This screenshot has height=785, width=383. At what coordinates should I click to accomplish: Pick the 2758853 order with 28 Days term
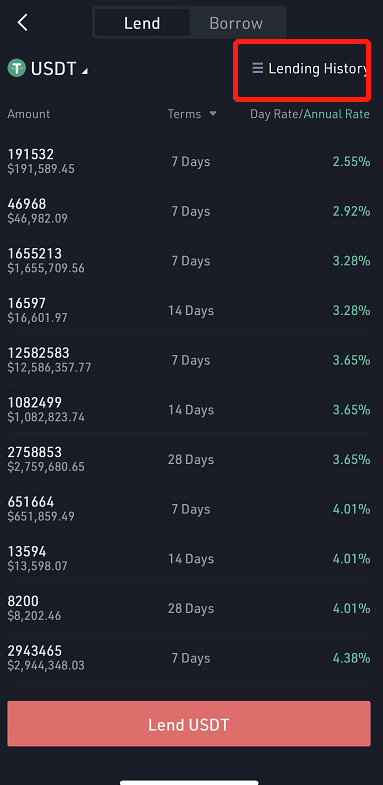[x=189, y=459]
